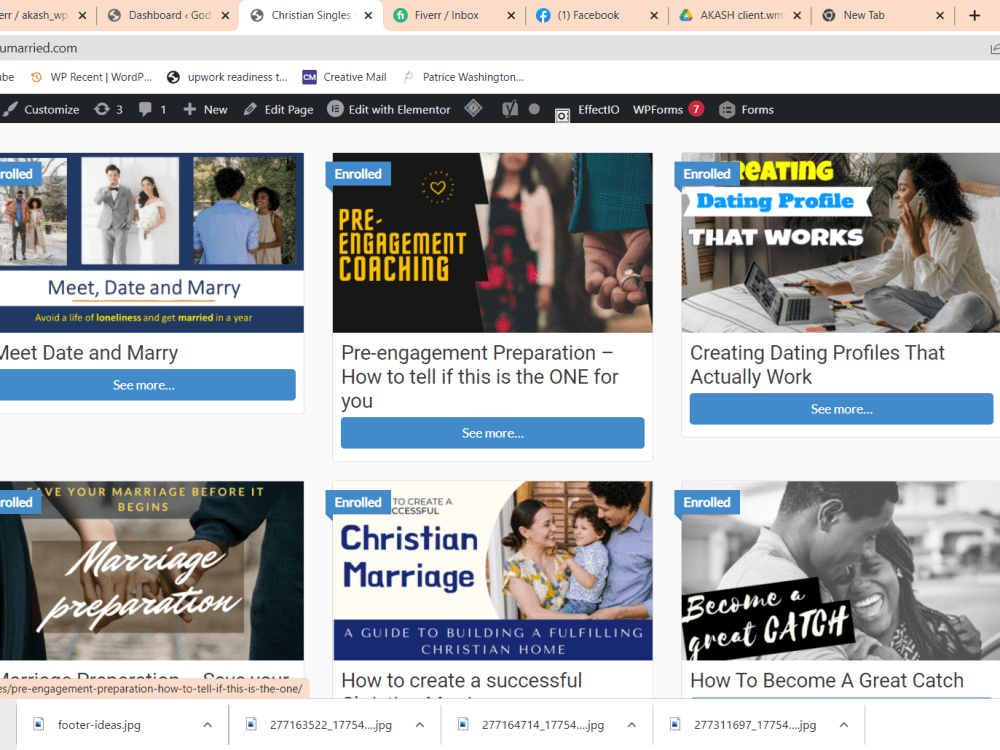Open the Marriage preparation course image

[x=152, y=571]
